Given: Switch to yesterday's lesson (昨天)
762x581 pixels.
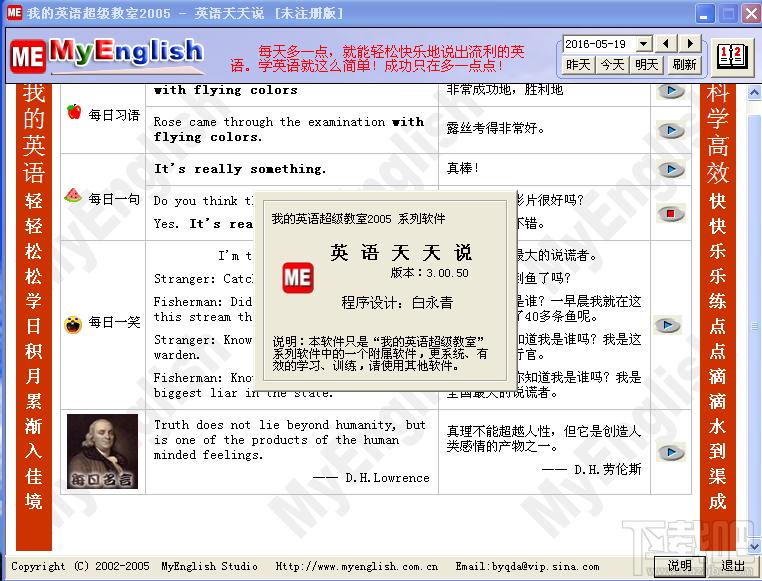Looking at the screenshot, I should coord(579,64).
